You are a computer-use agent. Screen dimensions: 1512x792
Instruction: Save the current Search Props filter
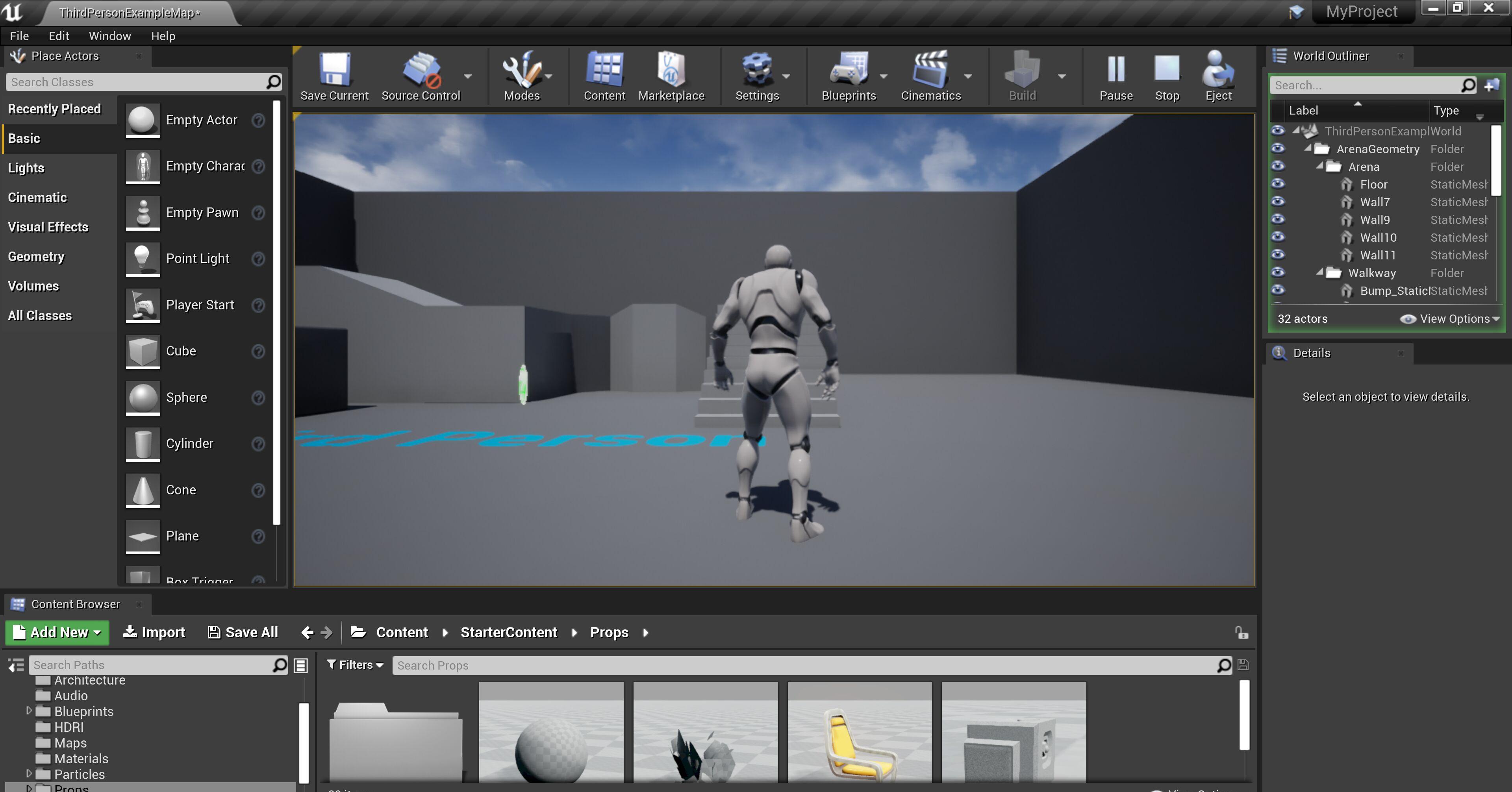(x=1243, y=665)
